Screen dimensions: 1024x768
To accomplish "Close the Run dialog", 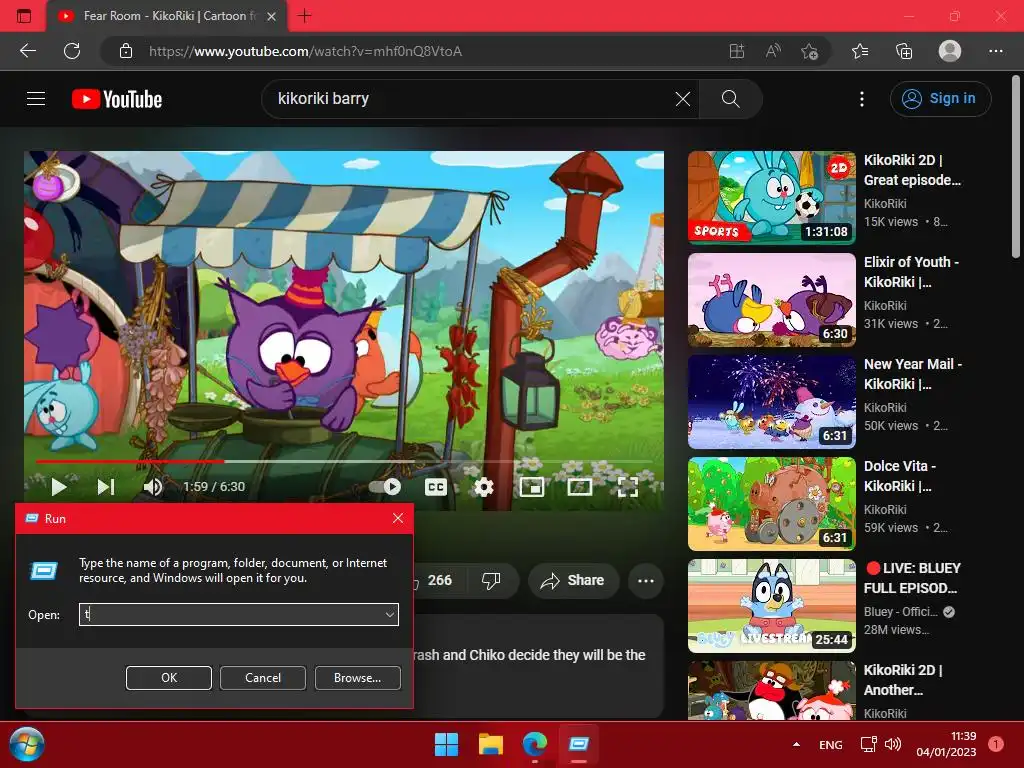I will coord(398,518).
